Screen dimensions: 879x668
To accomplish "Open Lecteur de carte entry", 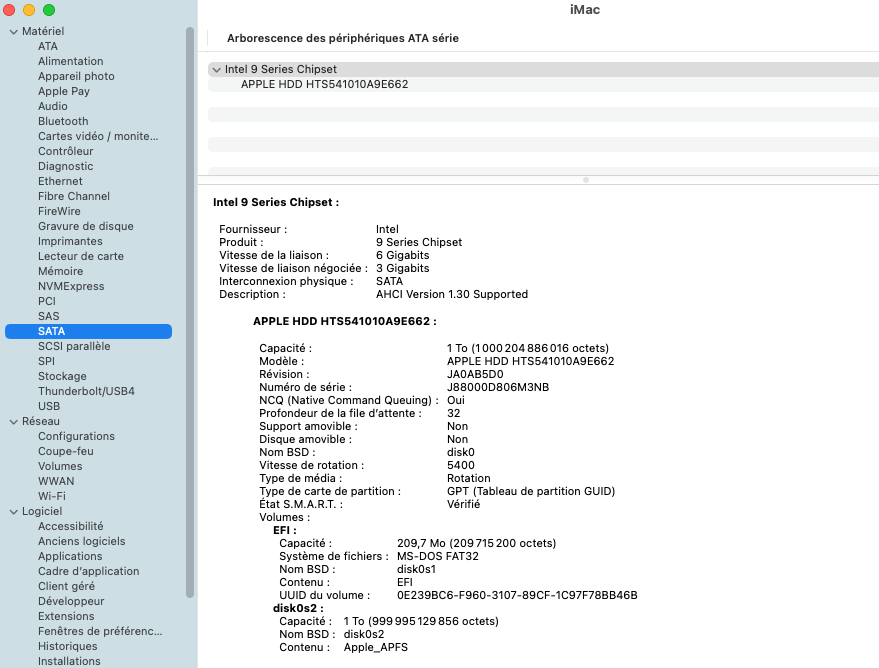I will tap(81, 256).
